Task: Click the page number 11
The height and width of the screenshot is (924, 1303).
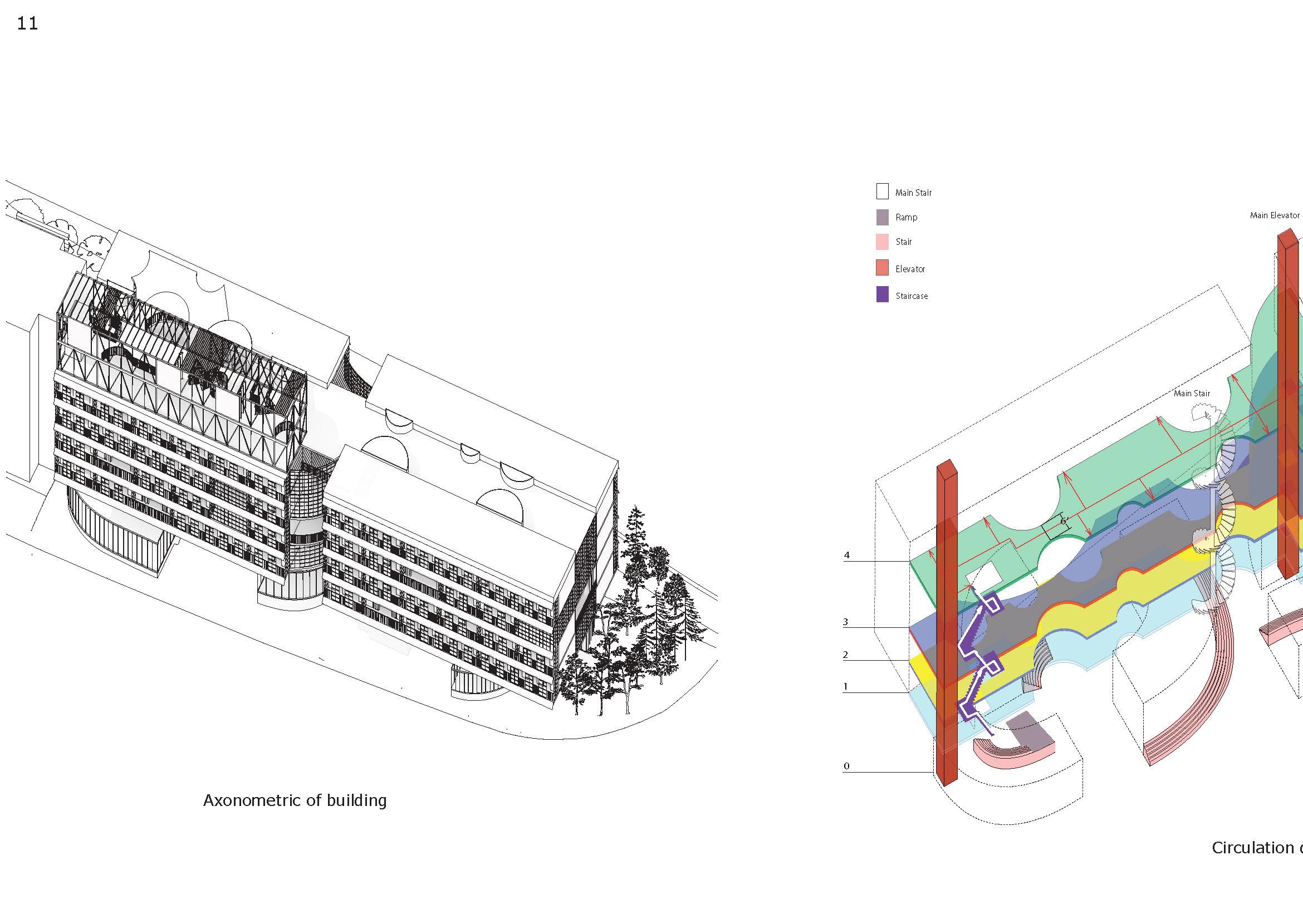Action: [x=27, y=24]
